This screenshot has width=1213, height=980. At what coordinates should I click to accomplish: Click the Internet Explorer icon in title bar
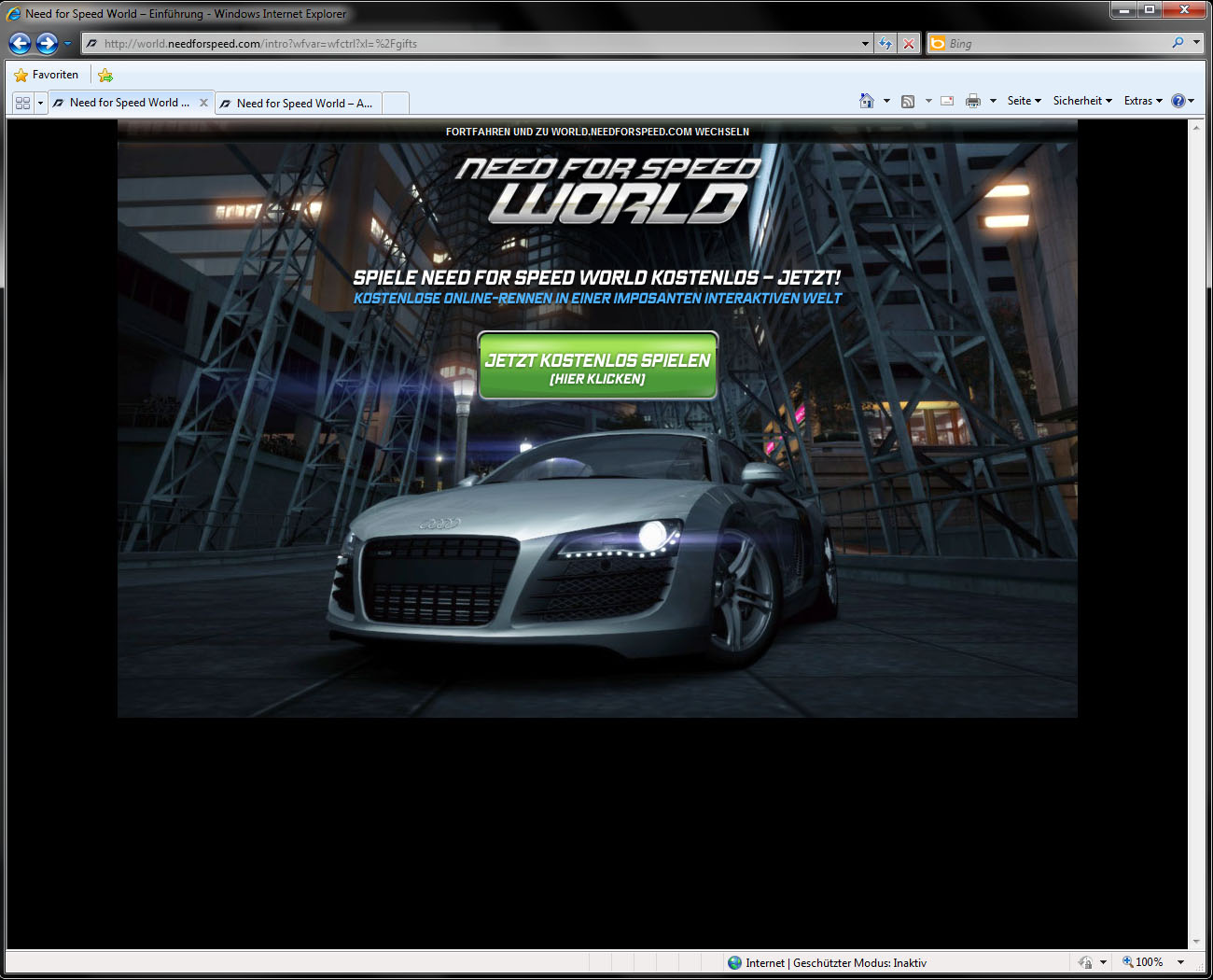[x=14, y=14]
